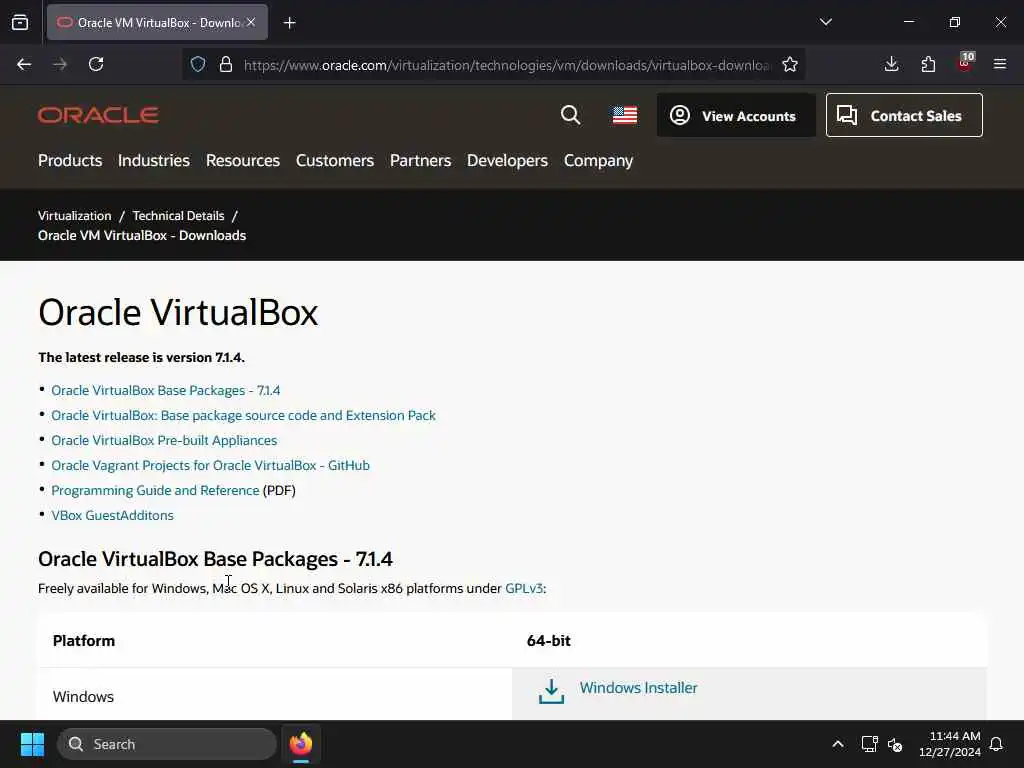
Task: Open Oracle VirtualBox Pre-built Appliances link
Action: point(164,440)
